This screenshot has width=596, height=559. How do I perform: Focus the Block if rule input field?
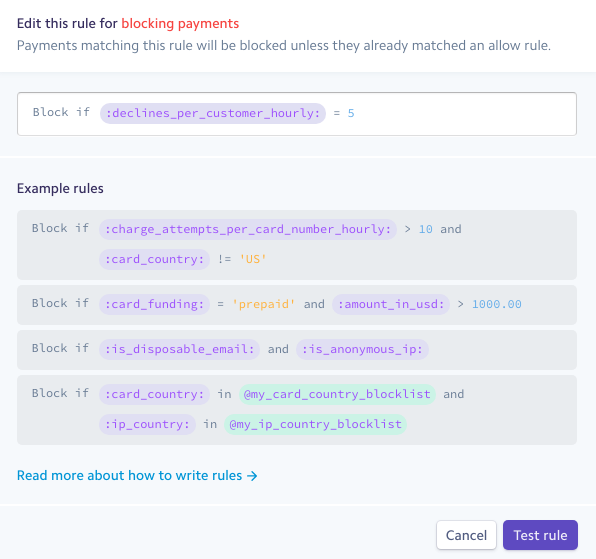coord(297,114)
